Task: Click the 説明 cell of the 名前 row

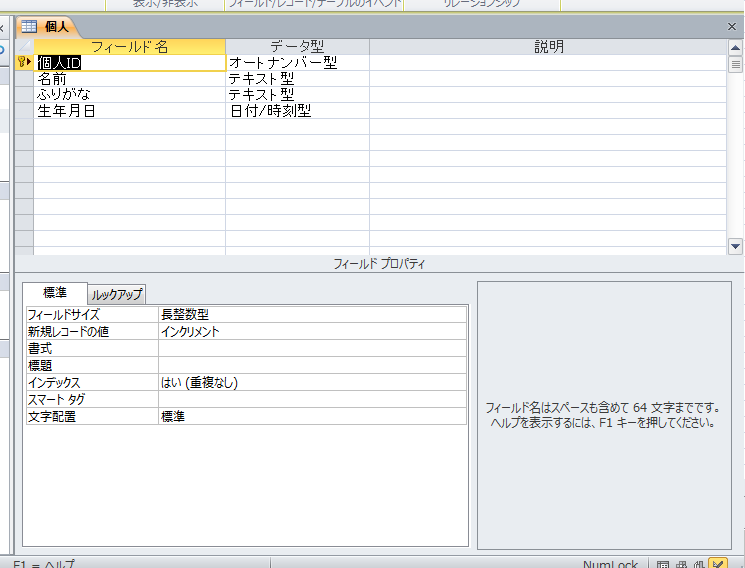Action: (x=548, y=79)
